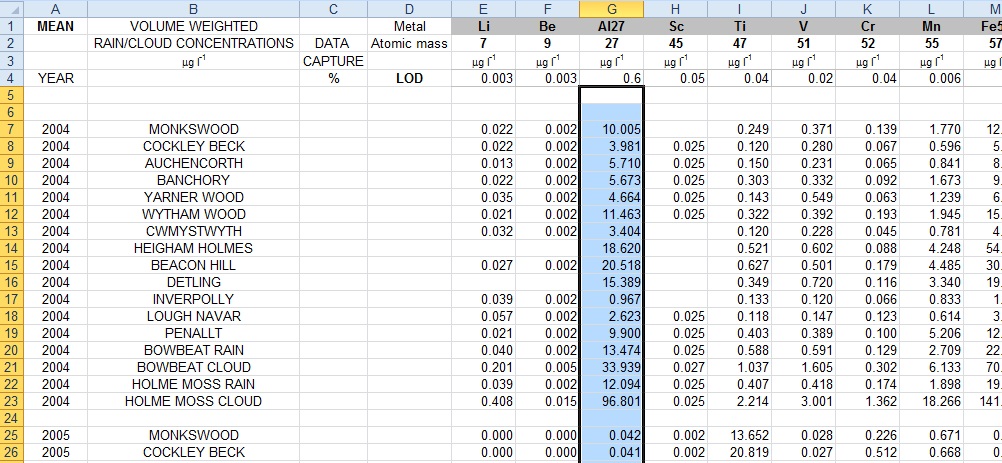1002x463 pixels.
Task: Select the column K header
Action: pos(870,8)
